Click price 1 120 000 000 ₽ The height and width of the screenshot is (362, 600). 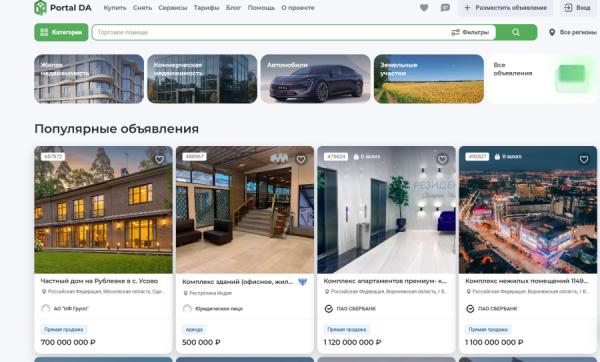coord(352,342)
